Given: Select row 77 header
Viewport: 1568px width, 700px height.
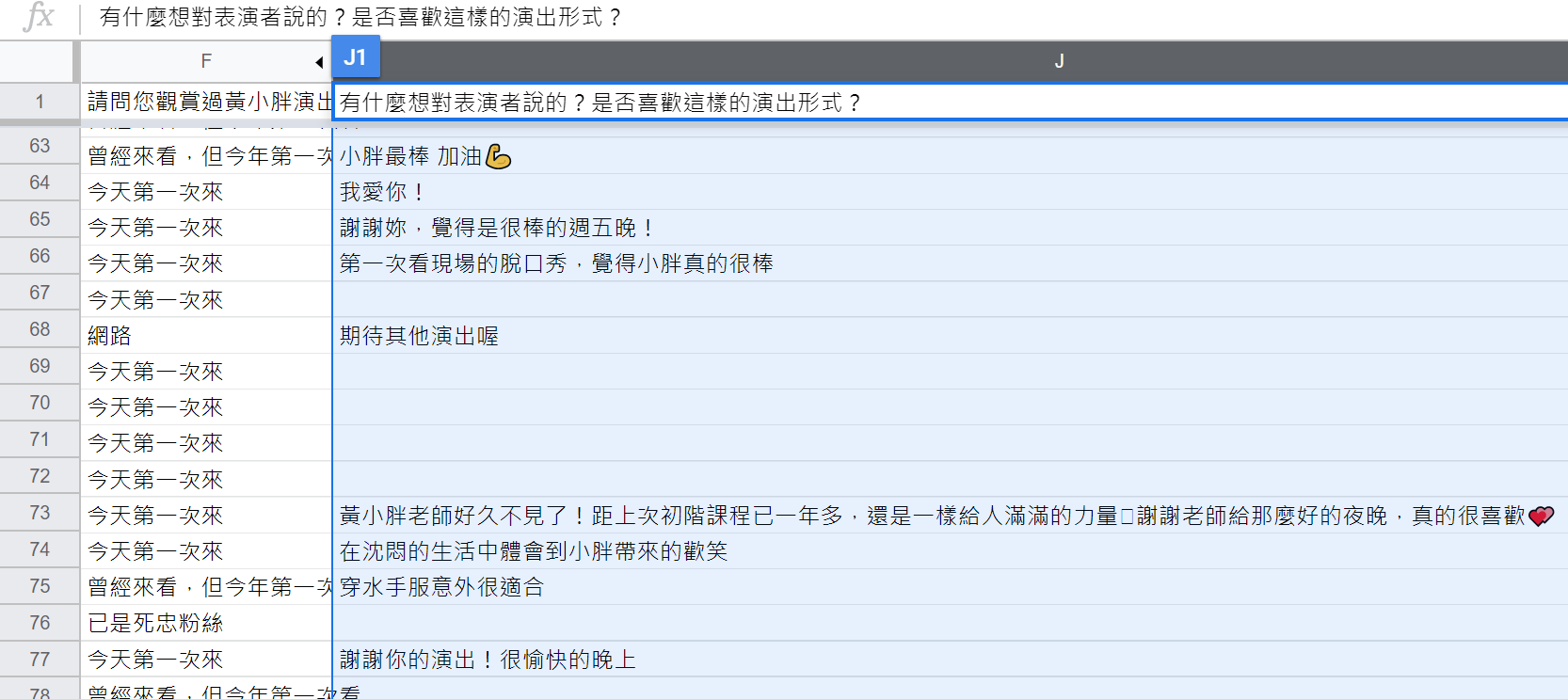Looking at the screenshot, I should tap(40, 660).
